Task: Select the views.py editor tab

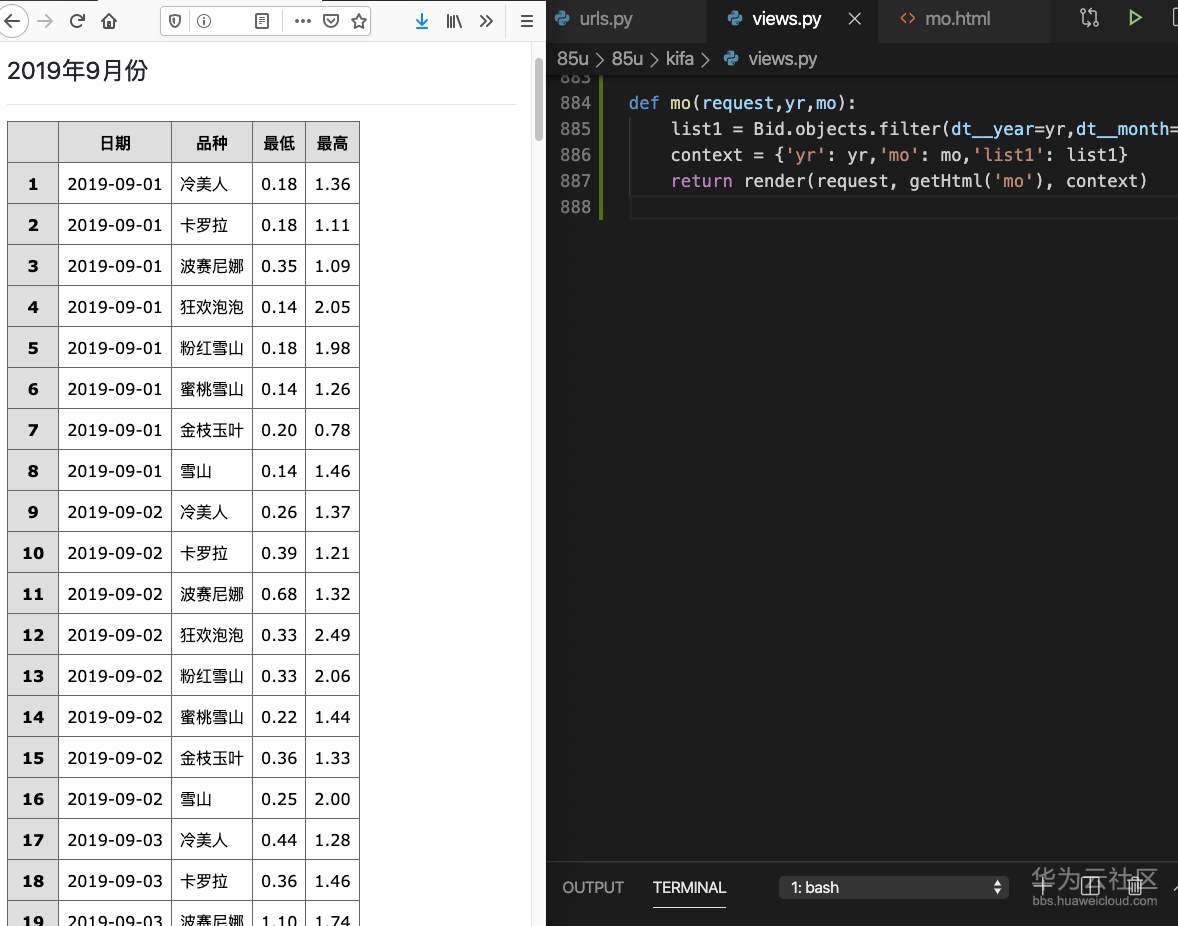Action: click(787, 19)
